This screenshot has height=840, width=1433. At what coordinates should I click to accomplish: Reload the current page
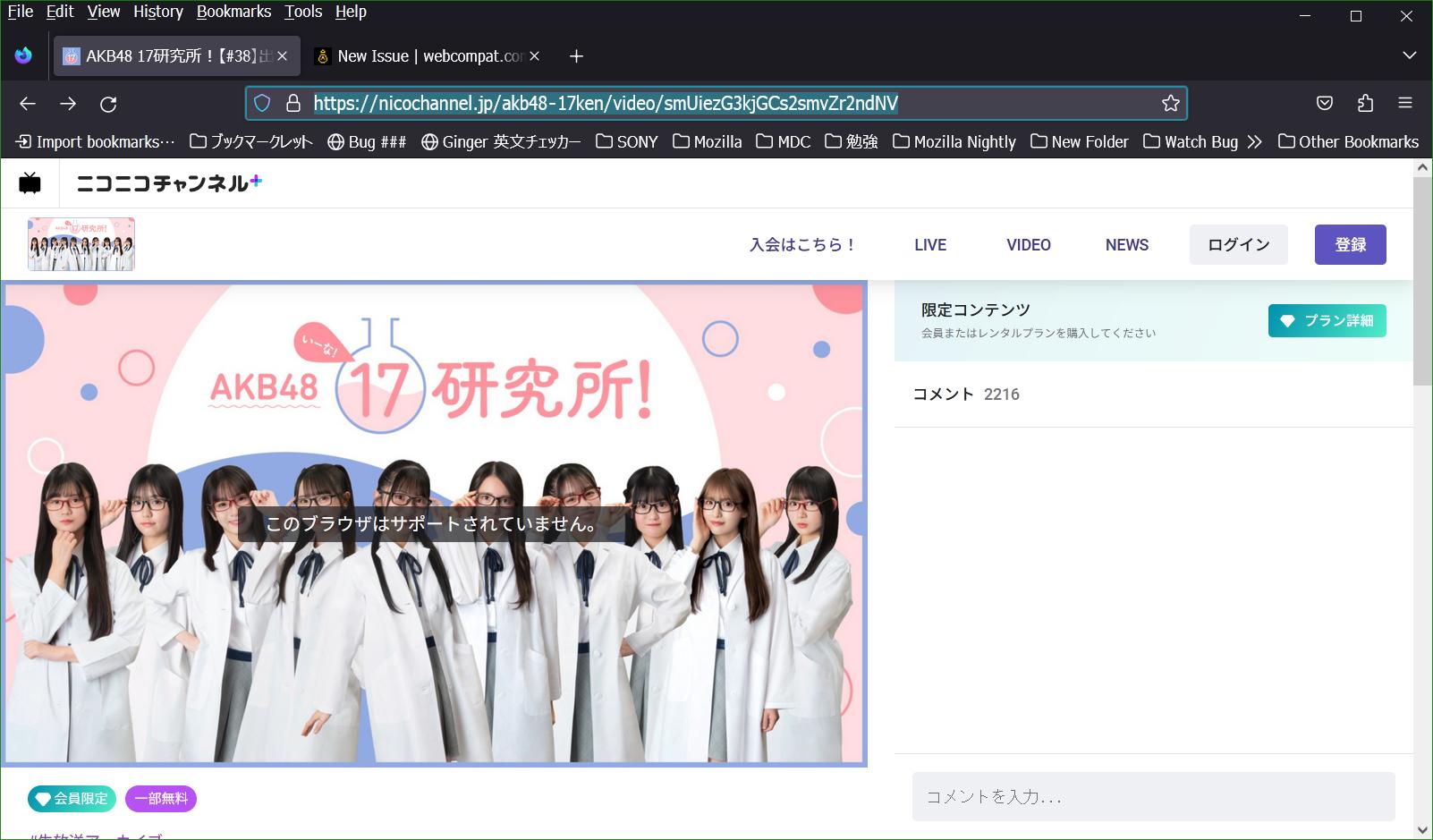[x=109, y=104]
